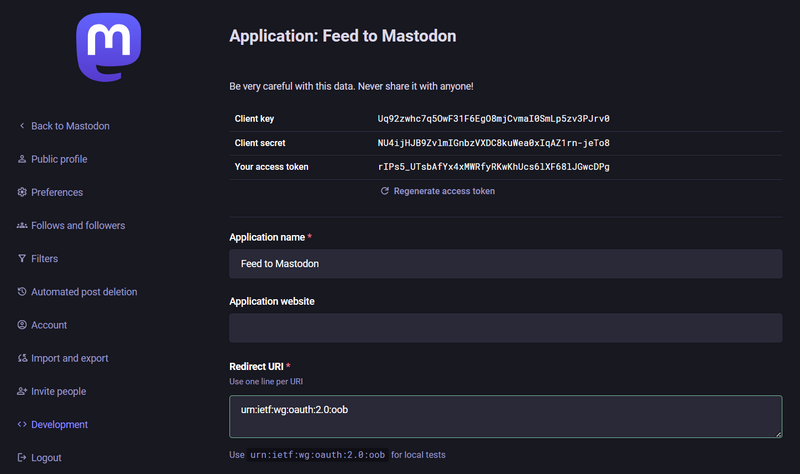Viewport: 800px width, 474px height.
Task: Open Public profile settings
Action: point(59,159)
